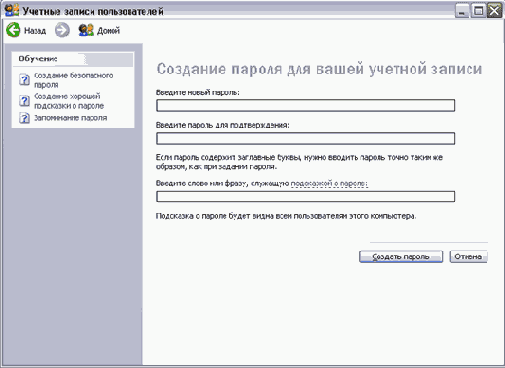Minimize the user accounts window
Viewport: 505px width, 368px height.
(x=462, y=11)
